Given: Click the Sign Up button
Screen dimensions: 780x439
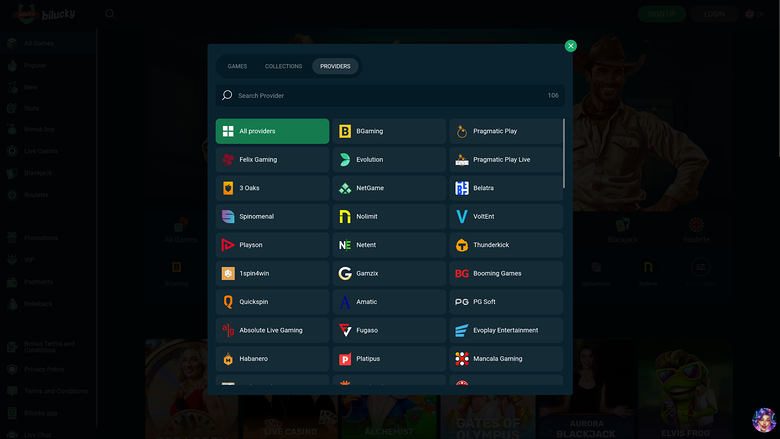Looking at the screenshot, I should [662, 14].
